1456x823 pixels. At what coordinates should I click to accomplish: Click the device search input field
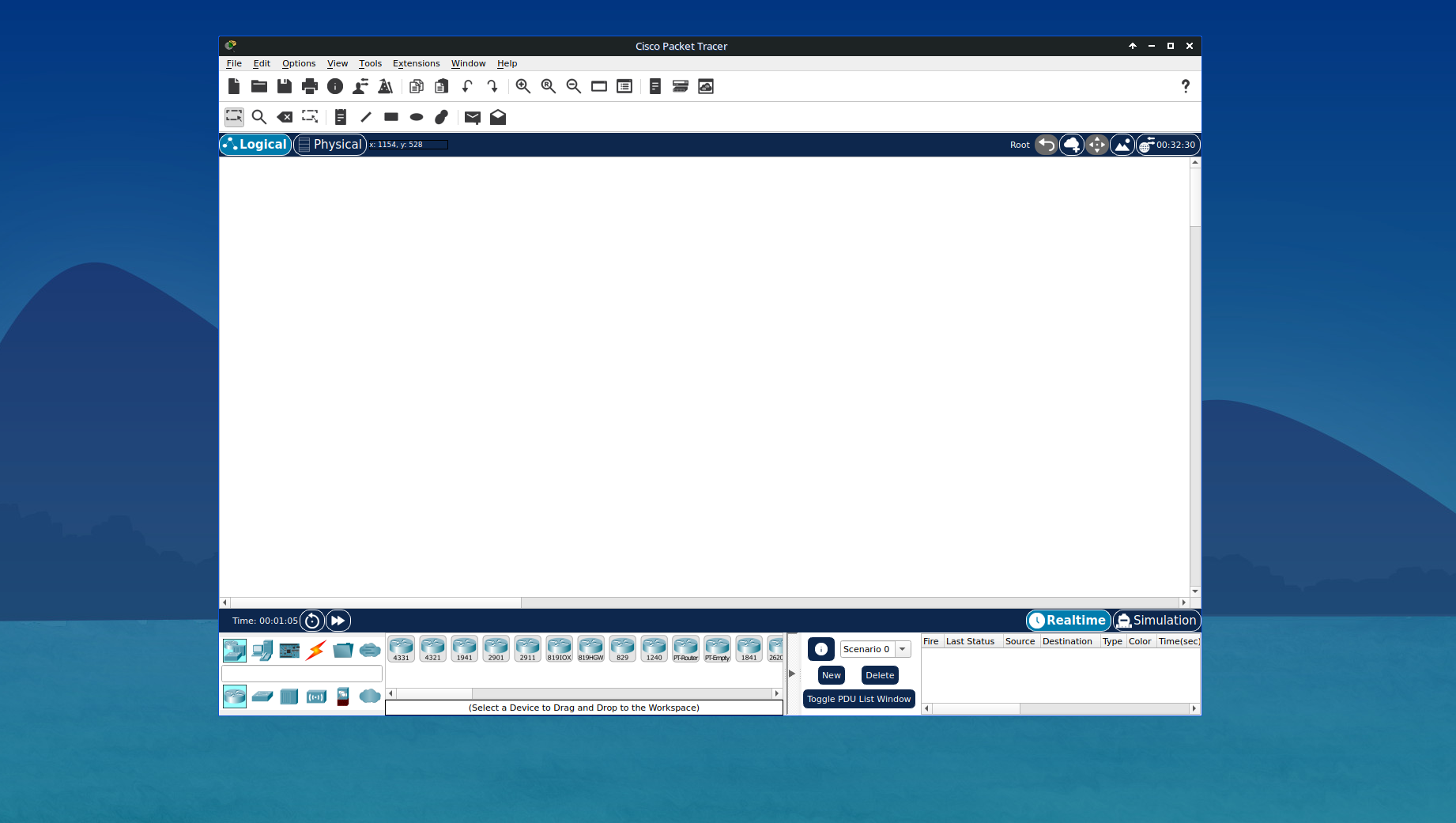point(302,674)
